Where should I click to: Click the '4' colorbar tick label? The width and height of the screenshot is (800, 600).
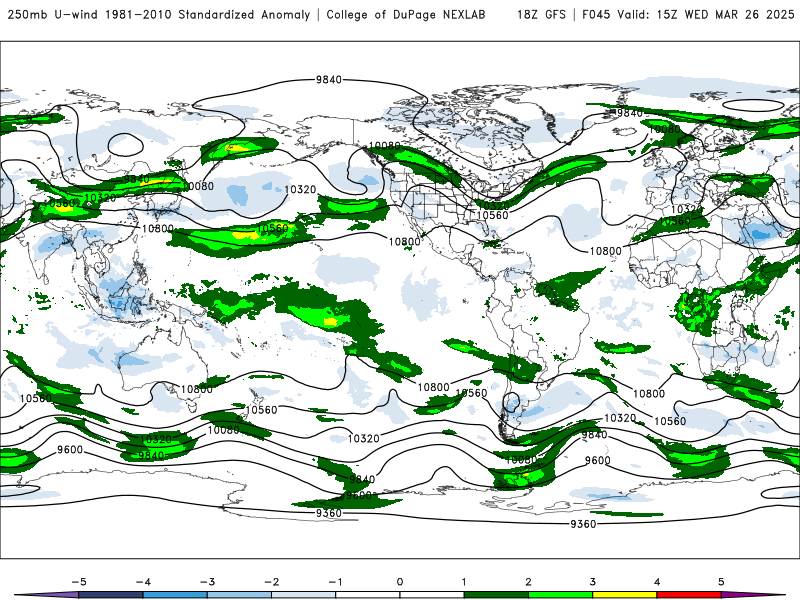coord(657,582)
